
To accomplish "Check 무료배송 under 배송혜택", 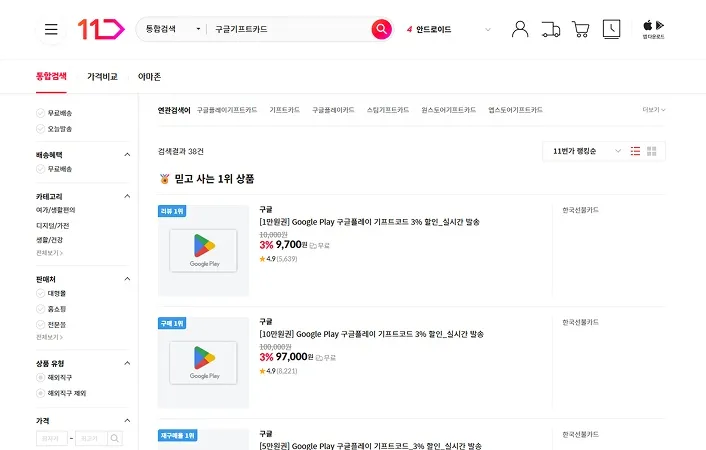I will (41, 169).
